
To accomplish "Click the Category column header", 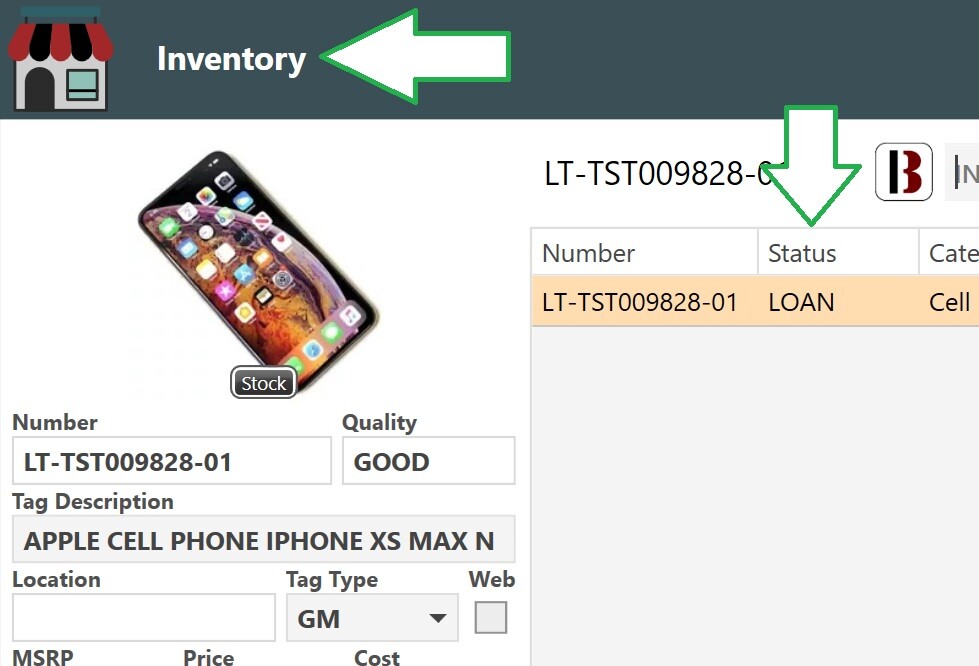I will (x=949, y=253).
